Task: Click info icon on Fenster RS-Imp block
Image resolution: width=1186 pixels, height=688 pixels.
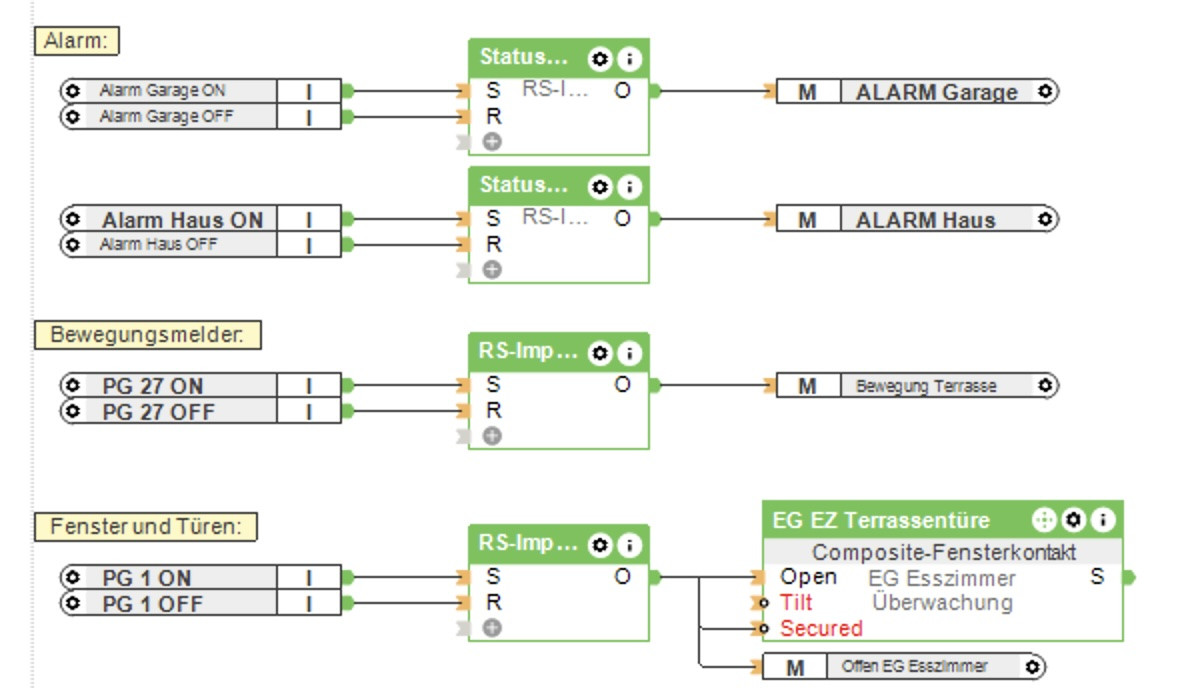Action: (x=629, y=545)
